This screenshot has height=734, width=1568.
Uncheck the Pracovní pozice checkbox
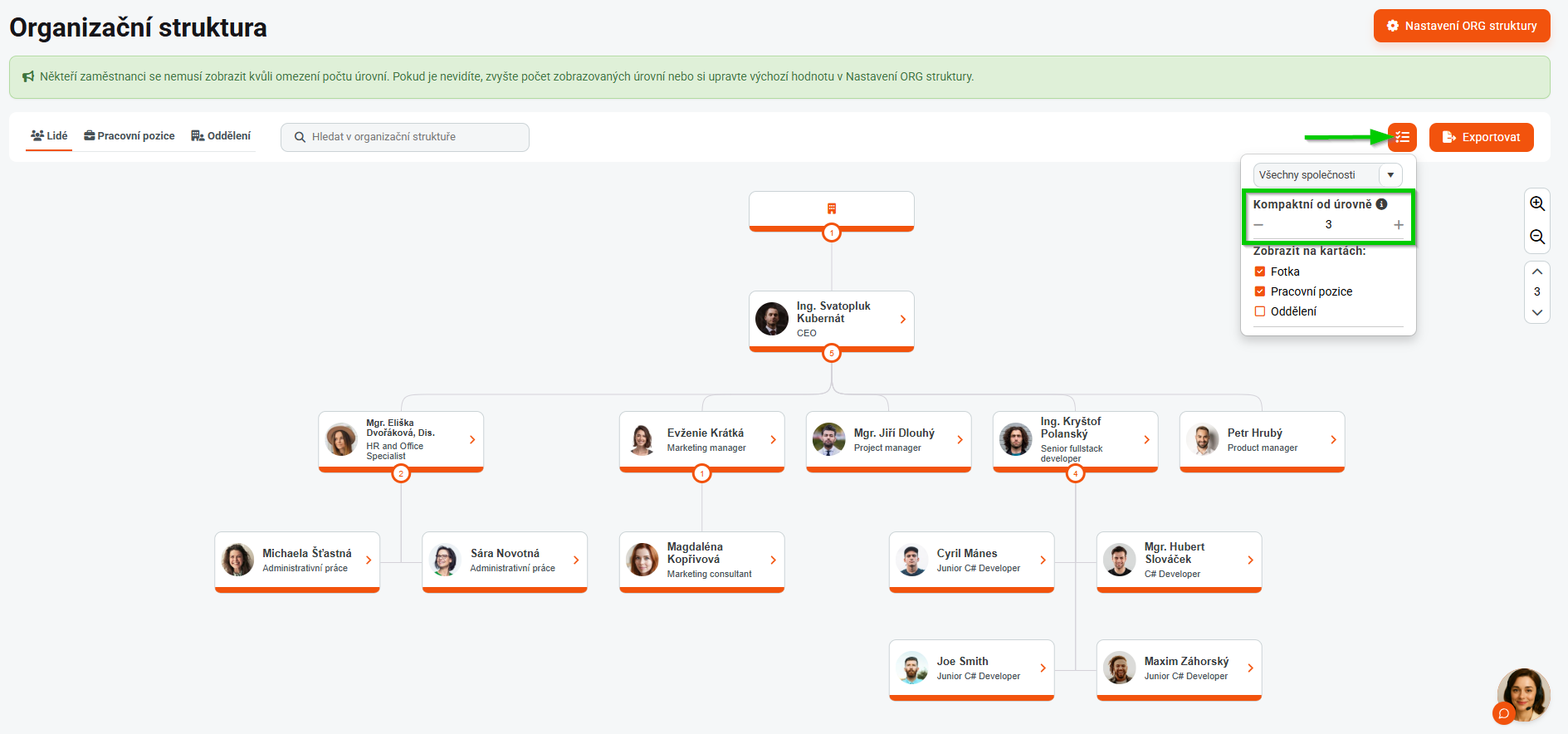1260,291
